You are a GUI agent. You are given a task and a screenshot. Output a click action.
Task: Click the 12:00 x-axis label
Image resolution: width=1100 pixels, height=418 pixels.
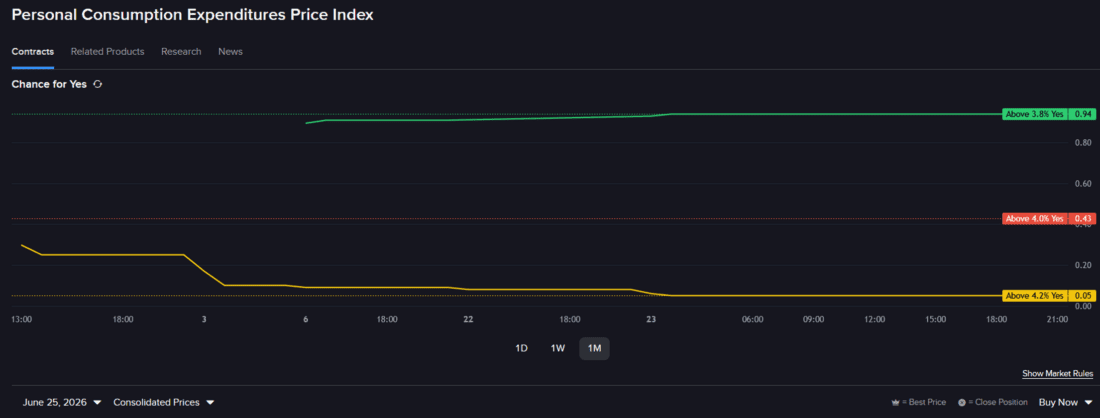point(874,319)
